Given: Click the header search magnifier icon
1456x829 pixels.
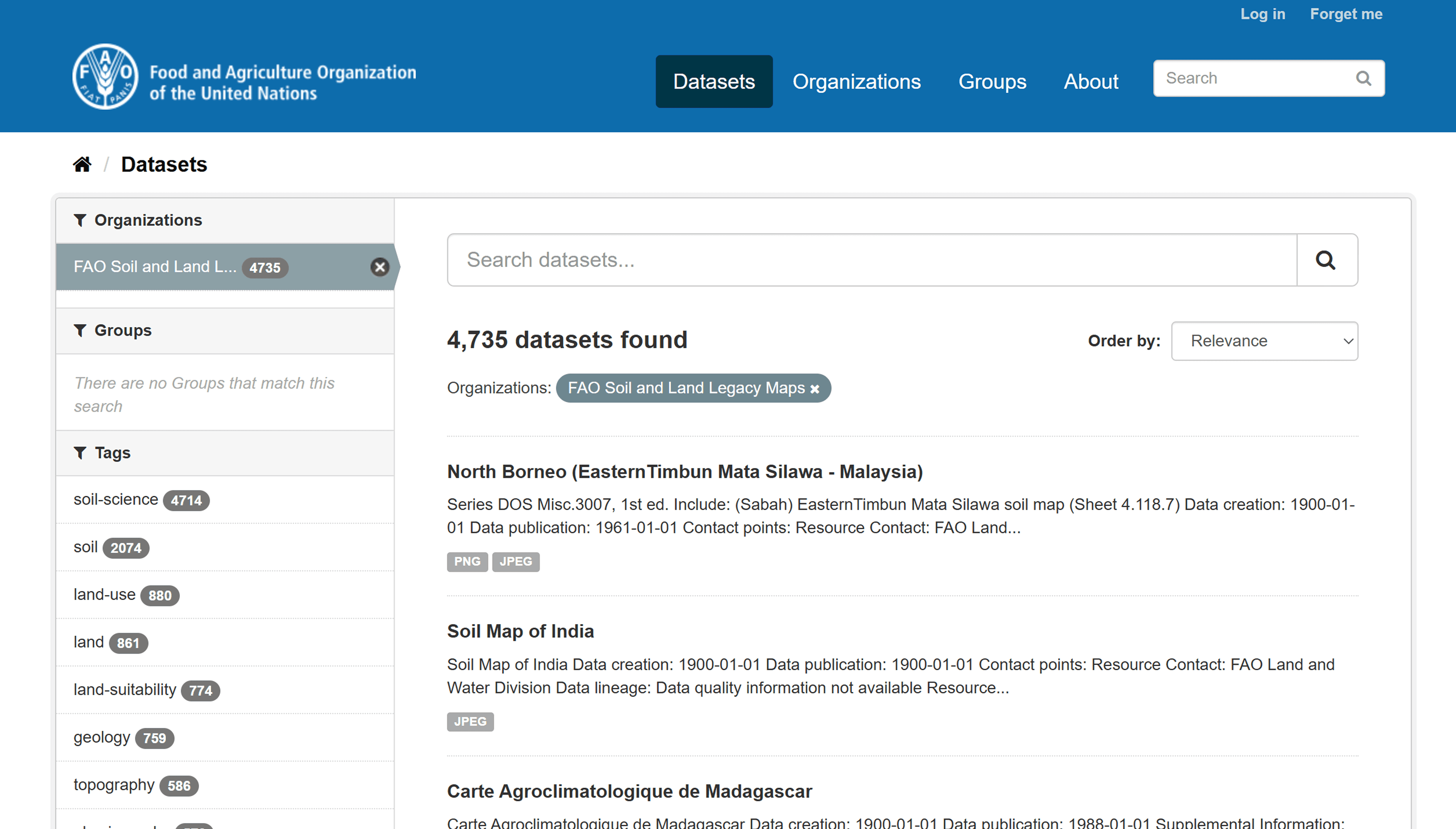Looking at the screenshot, I should point(1363,79).
